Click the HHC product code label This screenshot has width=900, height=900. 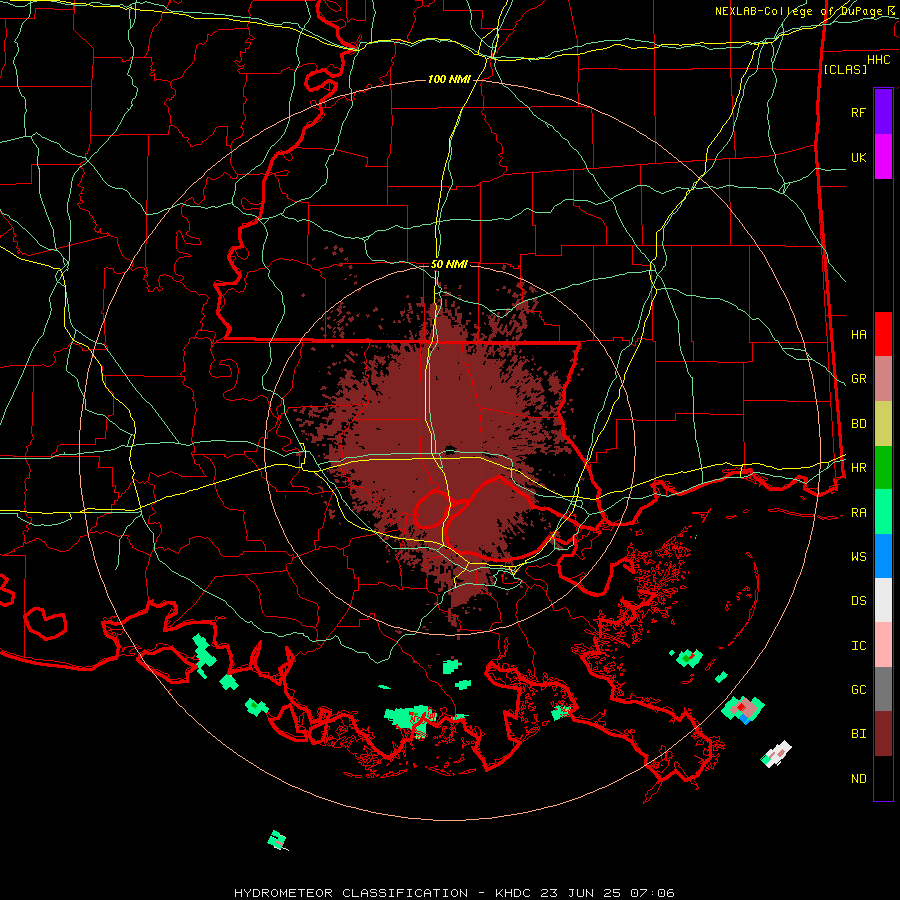(879, 60)
